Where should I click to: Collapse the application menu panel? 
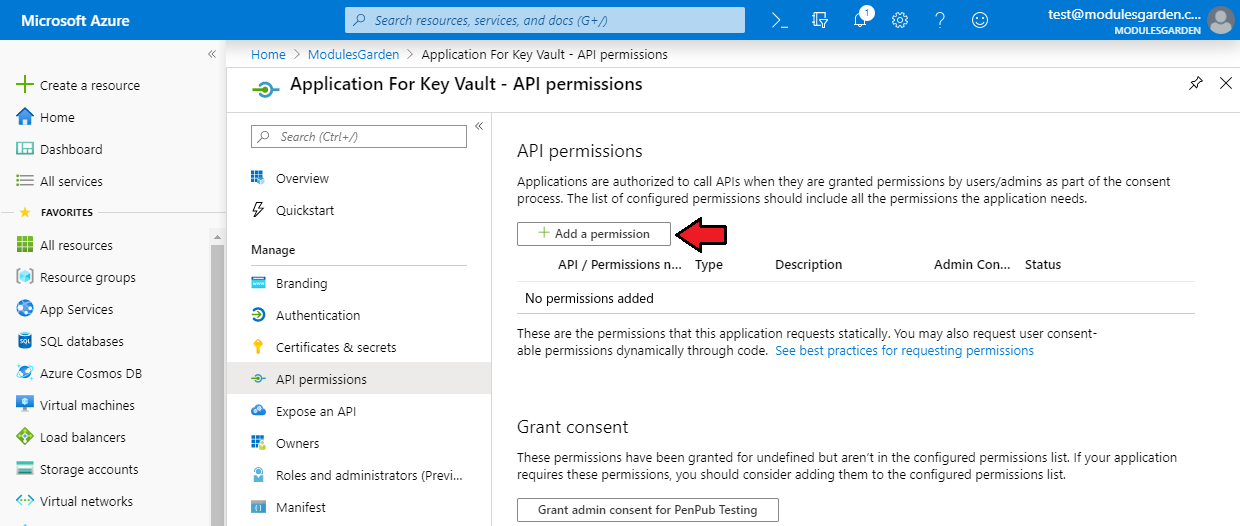click(x=479, y=126)
